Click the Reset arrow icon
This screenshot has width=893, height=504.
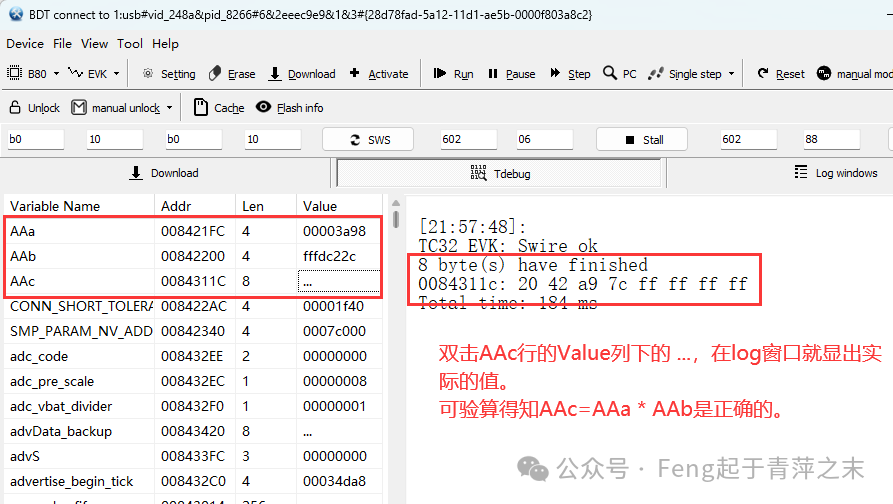[763, 73]
